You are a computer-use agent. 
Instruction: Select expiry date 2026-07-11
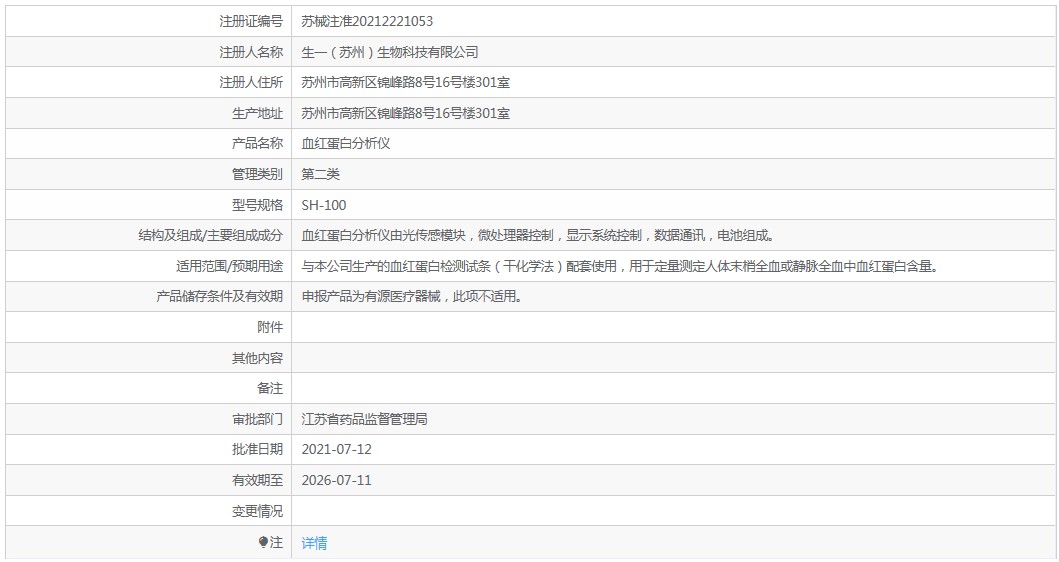click(x=336, y=480)
